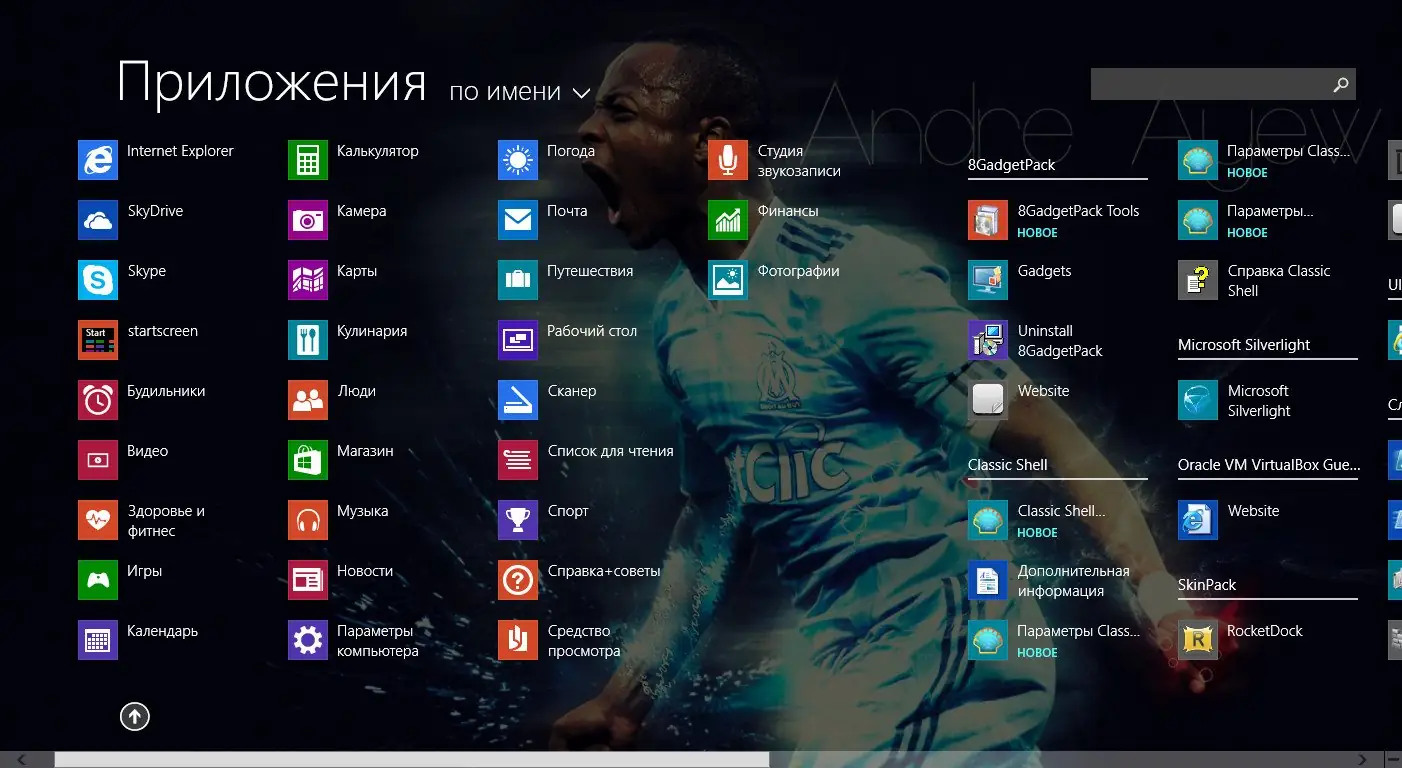The height and width of the screenshot is (768, 1402).
Task: Launch the Финансы app
Action: pyautogui.click(x=764, y=220)
